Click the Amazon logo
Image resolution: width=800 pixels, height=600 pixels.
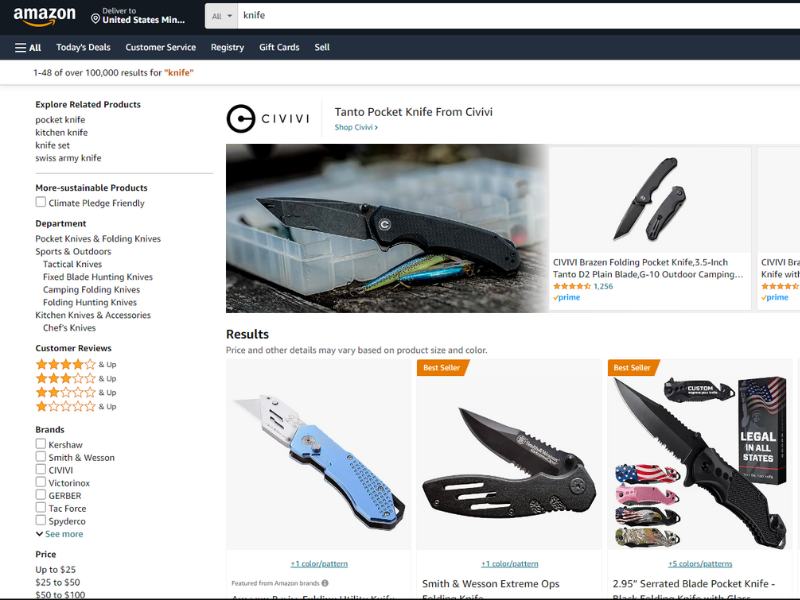pos(44,16)
